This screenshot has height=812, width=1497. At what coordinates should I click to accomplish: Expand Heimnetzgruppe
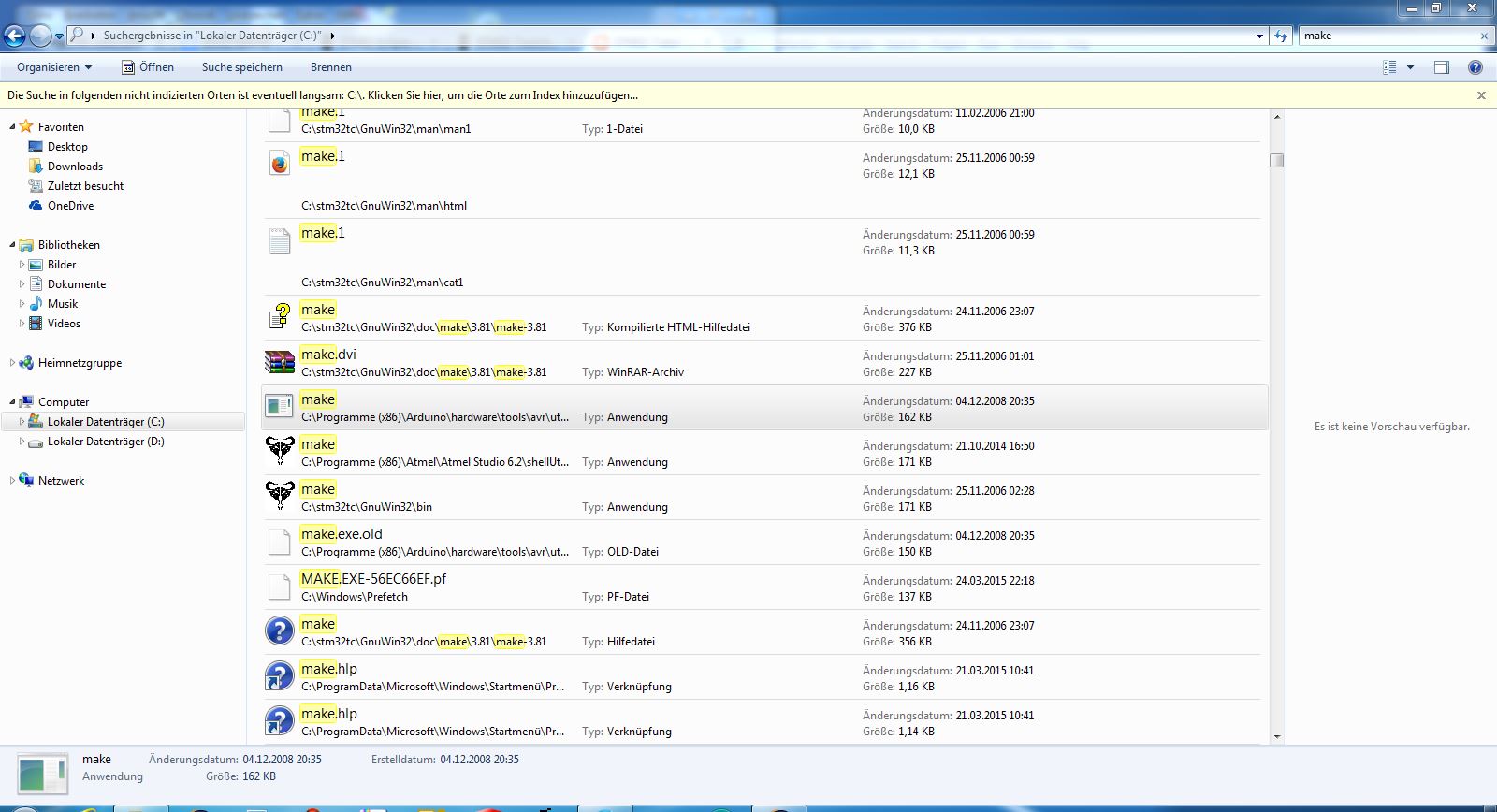(x=12, y=363)
